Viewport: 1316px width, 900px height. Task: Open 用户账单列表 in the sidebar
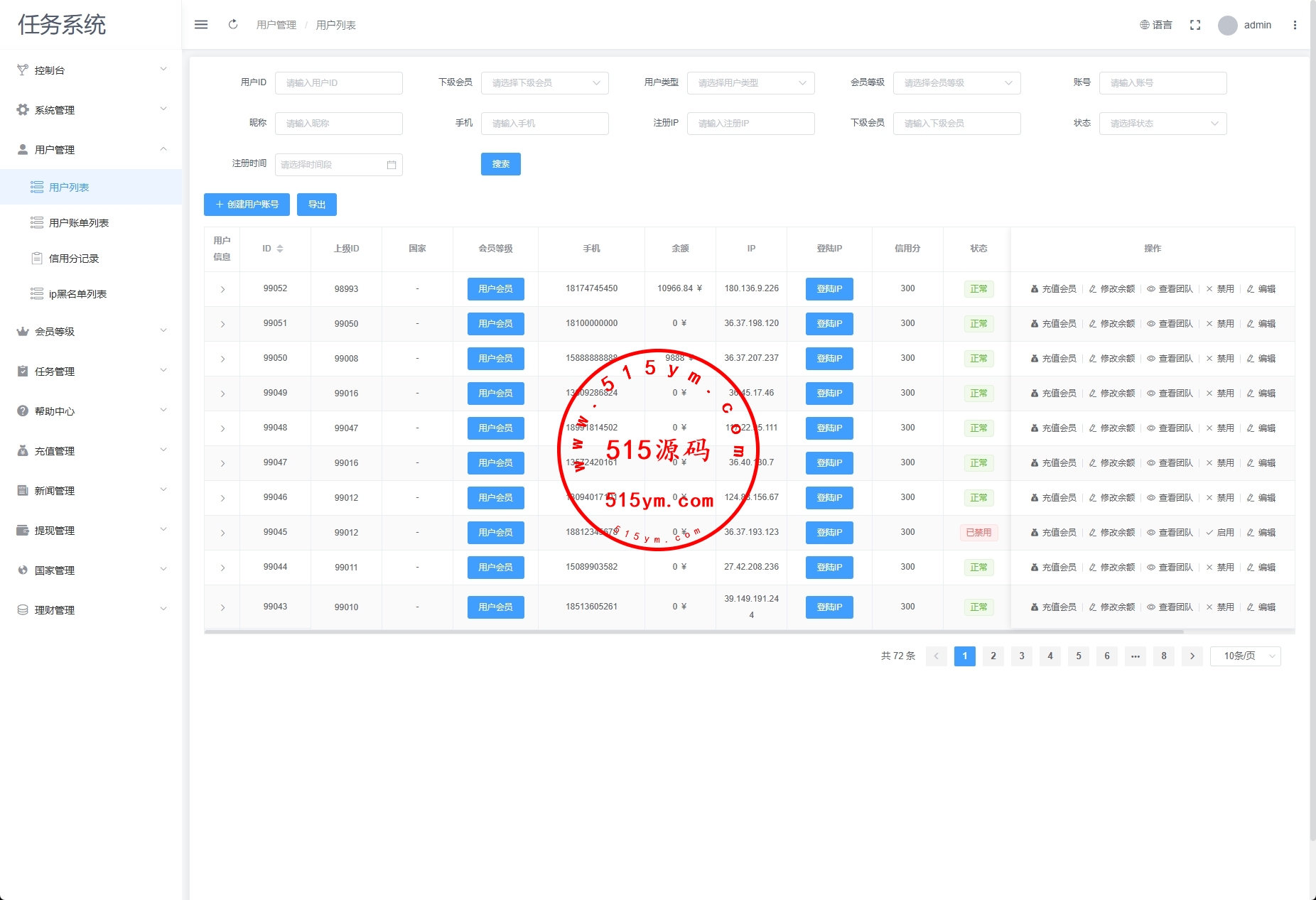(x=78, y=223)
